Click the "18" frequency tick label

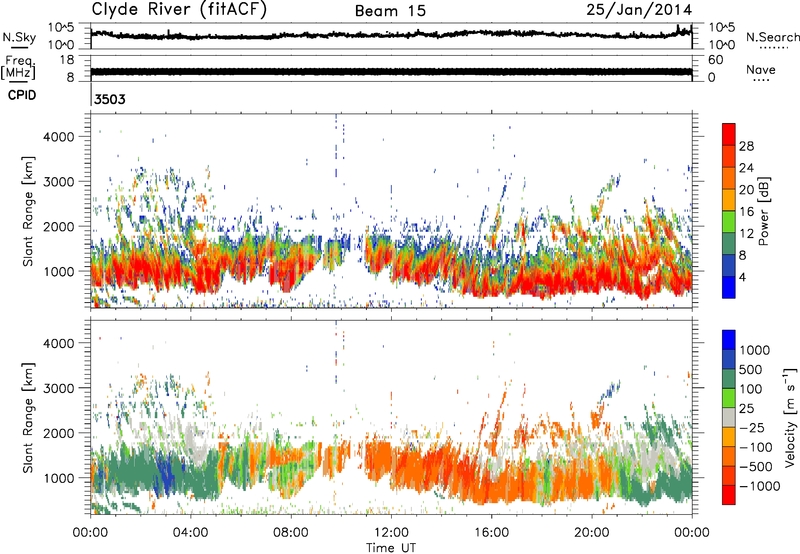(66, 60)
